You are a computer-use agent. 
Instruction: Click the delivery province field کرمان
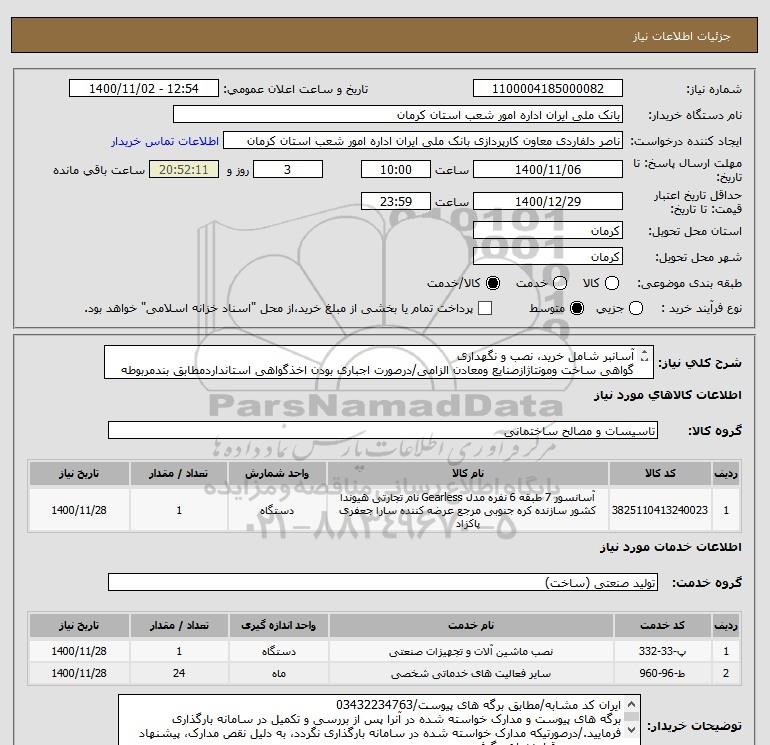point(548,230)
